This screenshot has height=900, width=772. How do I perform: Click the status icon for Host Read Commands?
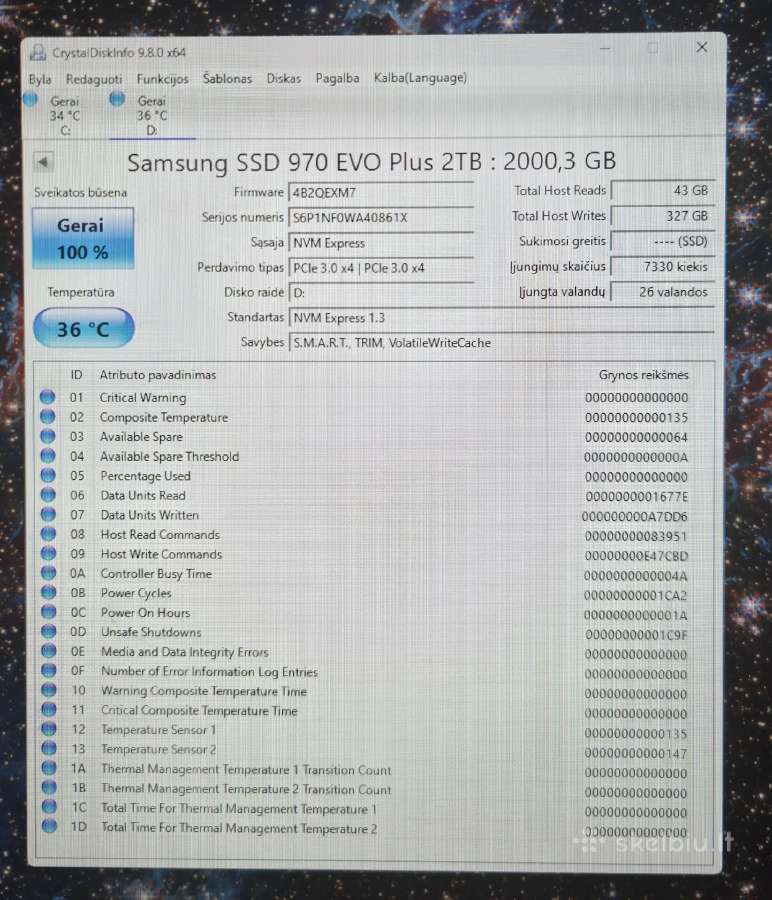48,533
